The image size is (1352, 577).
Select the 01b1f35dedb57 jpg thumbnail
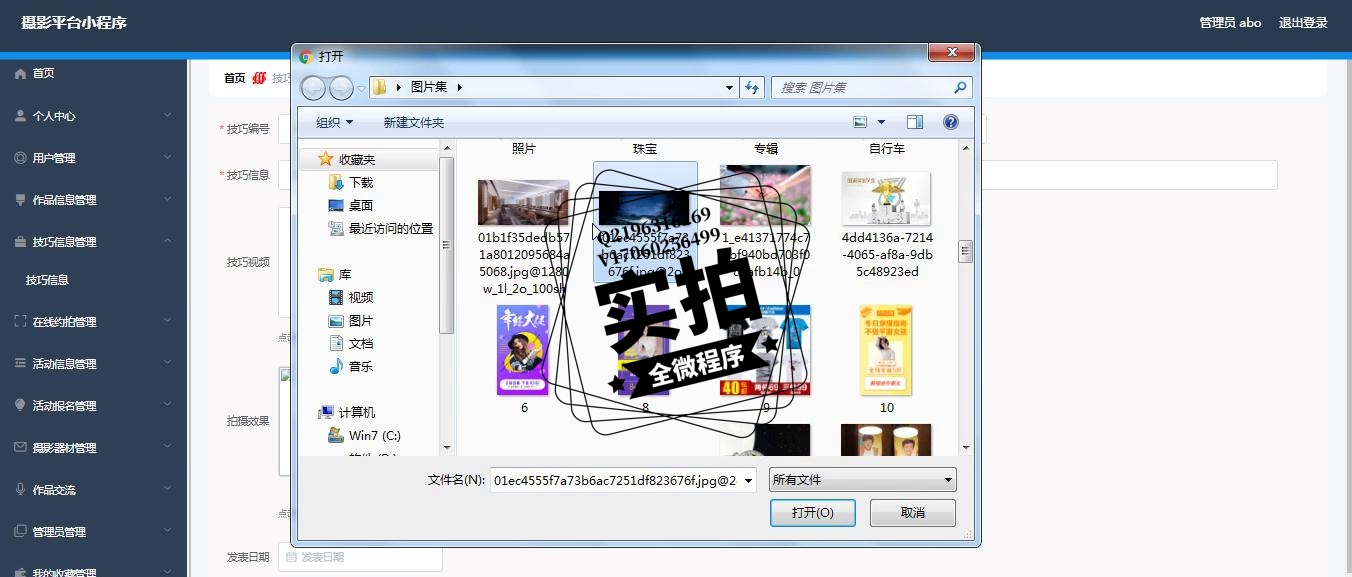[x=524, y=203]
